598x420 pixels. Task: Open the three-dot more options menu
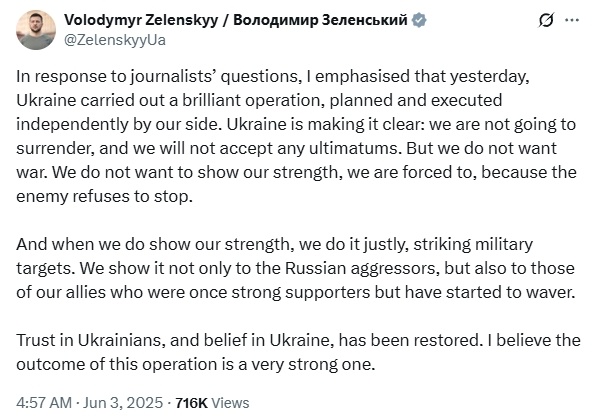click(572, 20)
